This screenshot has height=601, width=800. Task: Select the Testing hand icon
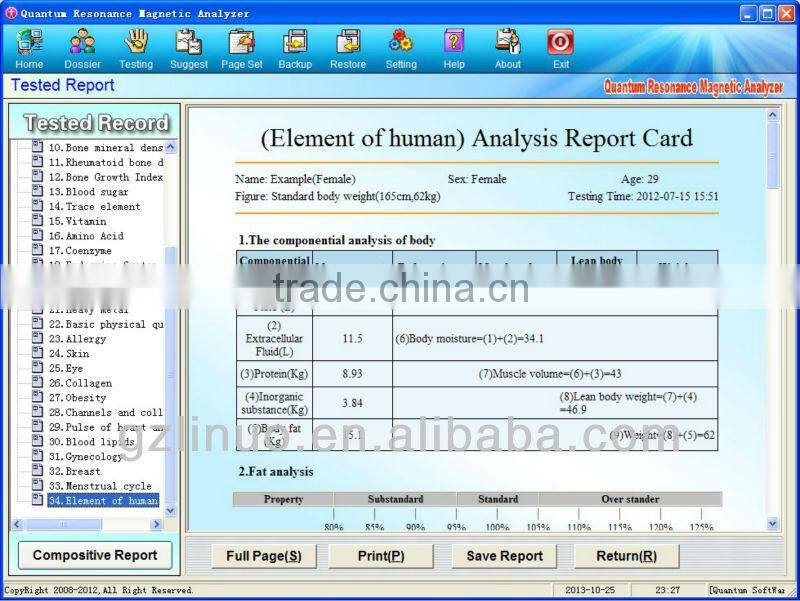click(x=136, y=45)
